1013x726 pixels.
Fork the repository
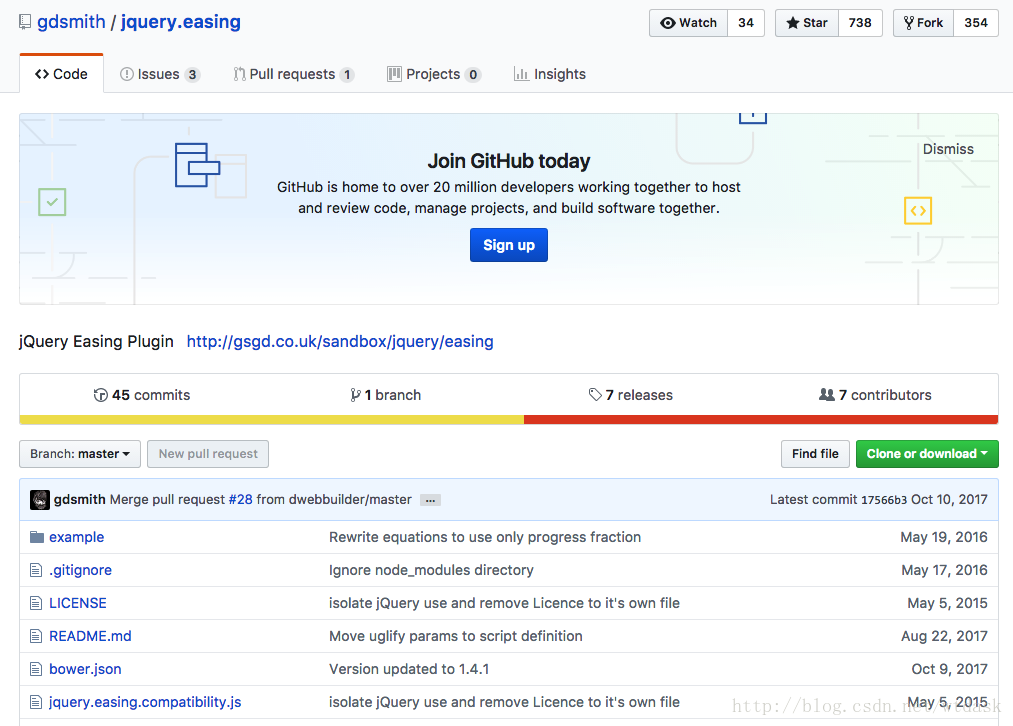924,23
